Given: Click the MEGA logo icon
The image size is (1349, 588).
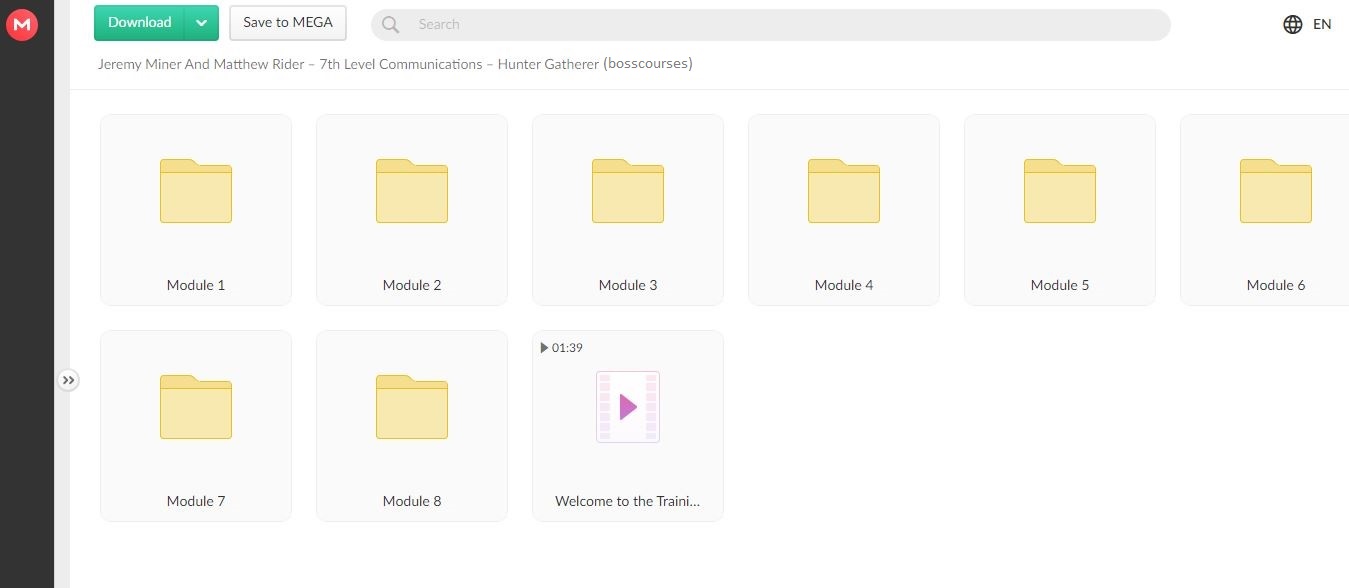Looking at the screenshot, I should coord(21,24).
